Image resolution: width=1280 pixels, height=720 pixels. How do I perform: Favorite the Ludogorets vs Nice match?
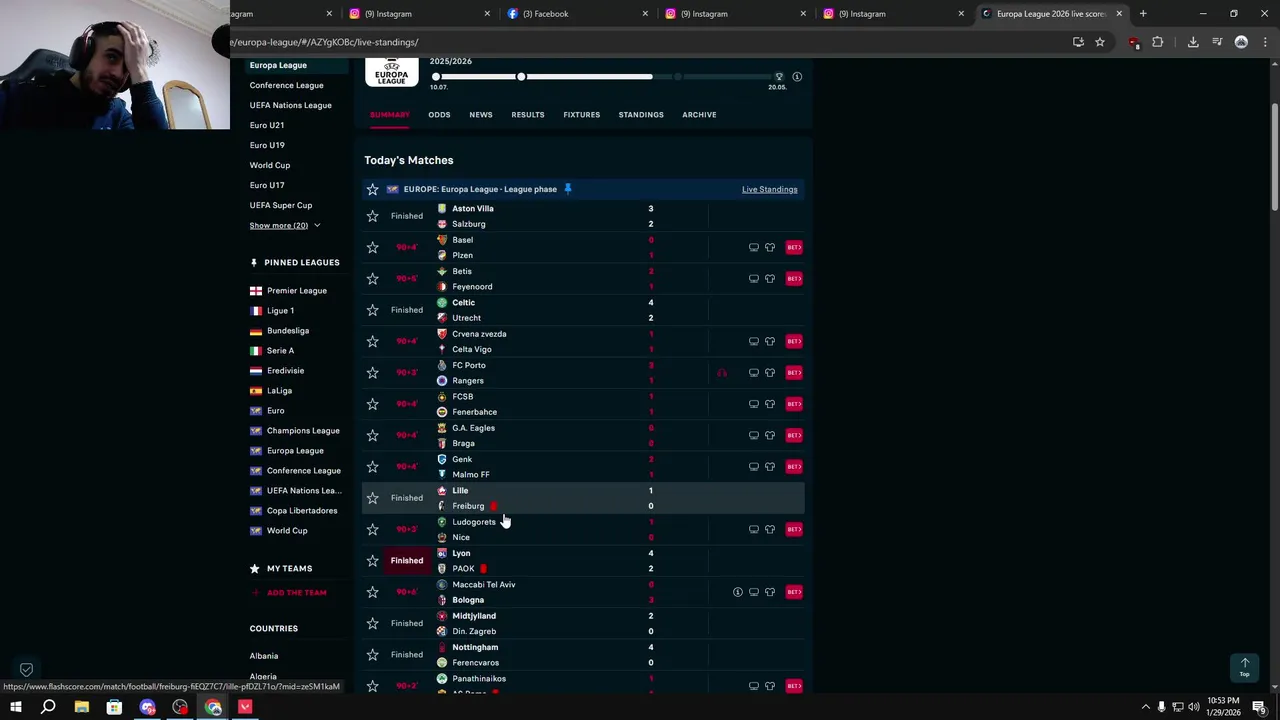click(372, 529)
